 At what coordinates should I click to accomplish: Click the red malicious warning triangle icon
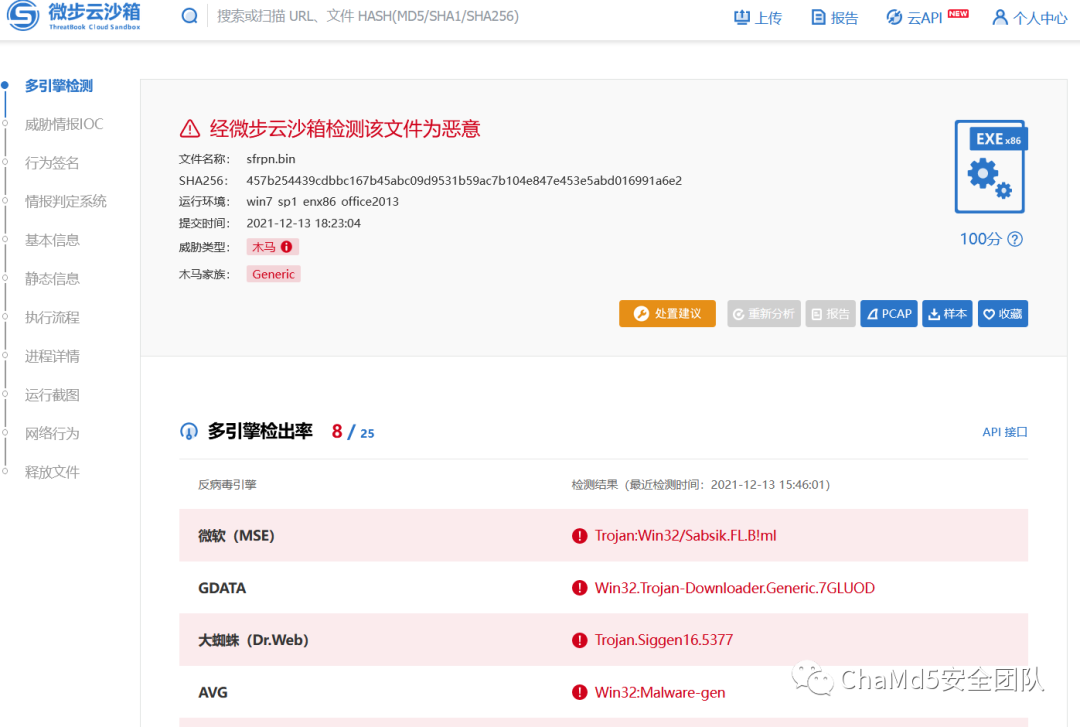pyautogui.click(x=190, y=129)
